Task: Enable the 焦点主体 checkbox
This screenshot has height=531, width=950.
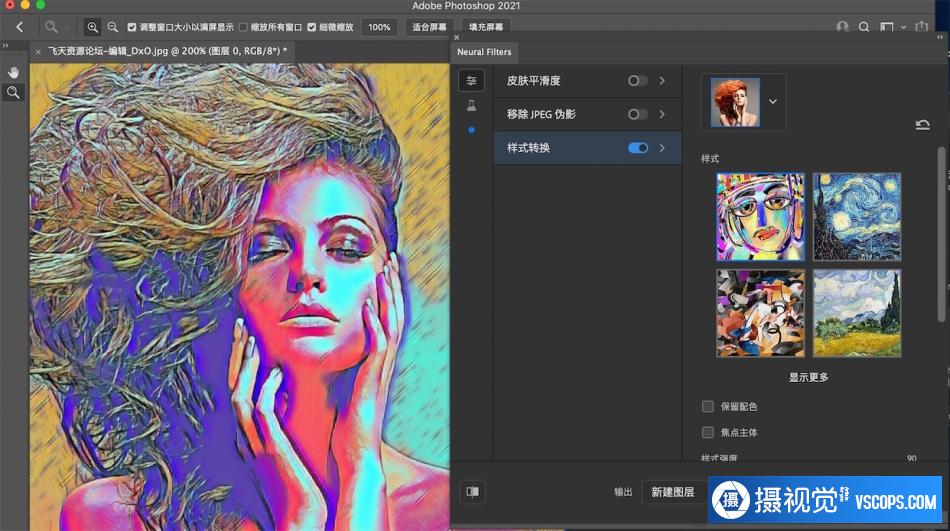Action: pos(708,432)
